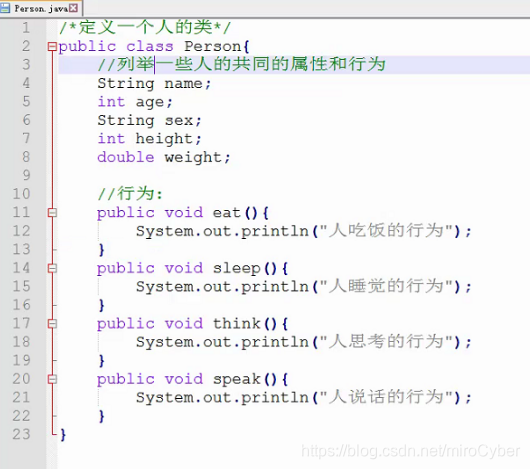The width and height of the screenshot is (530, 469).
Task: Click line number 9 in the margin
Action: 26,175
